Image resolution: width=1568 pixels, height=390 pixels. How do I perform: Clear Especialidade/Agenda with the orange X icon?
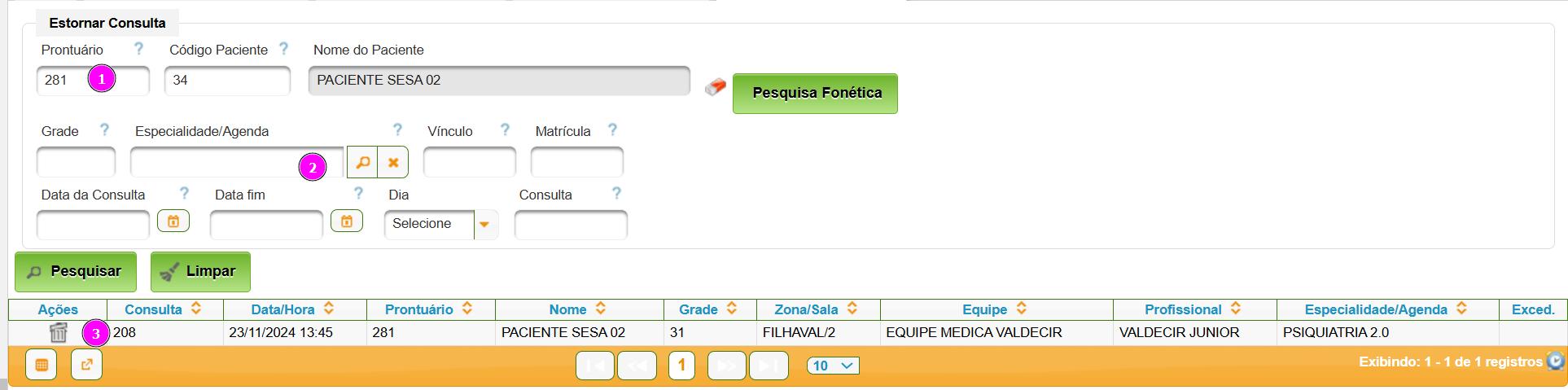coord(393,162)
